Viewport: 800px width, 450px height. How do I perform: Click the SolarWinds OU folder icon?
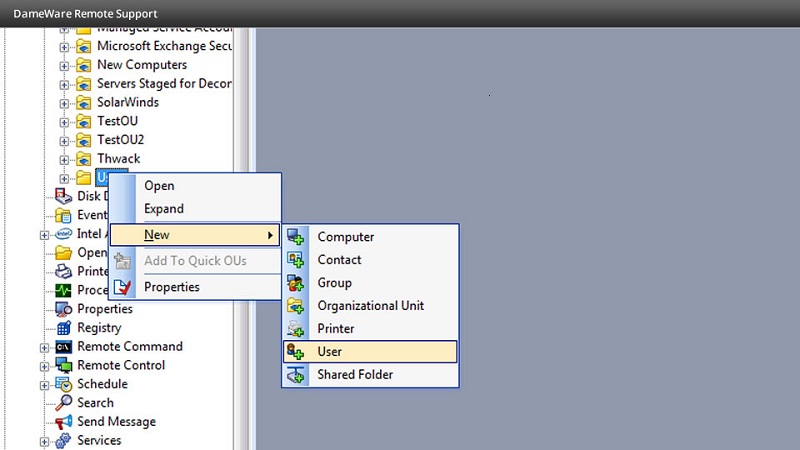pos(84,103)
